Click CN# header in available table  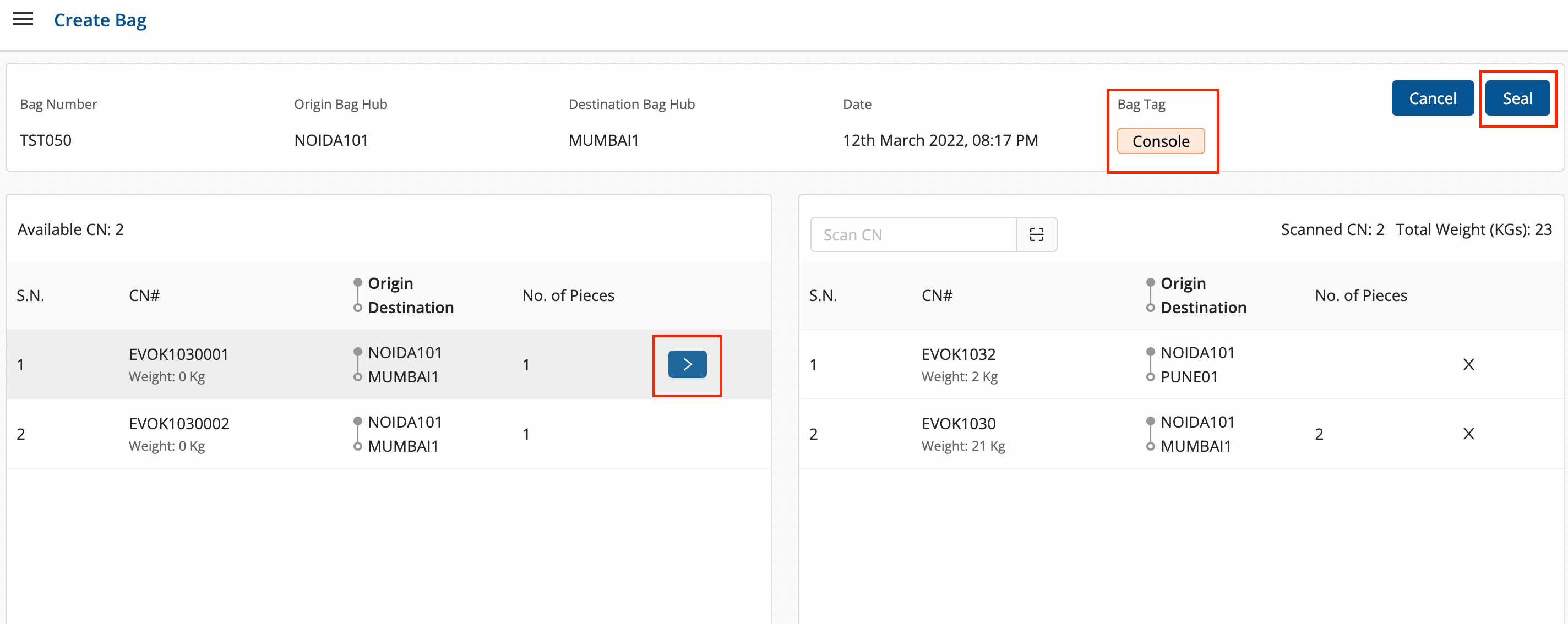(x=144, y=295)
